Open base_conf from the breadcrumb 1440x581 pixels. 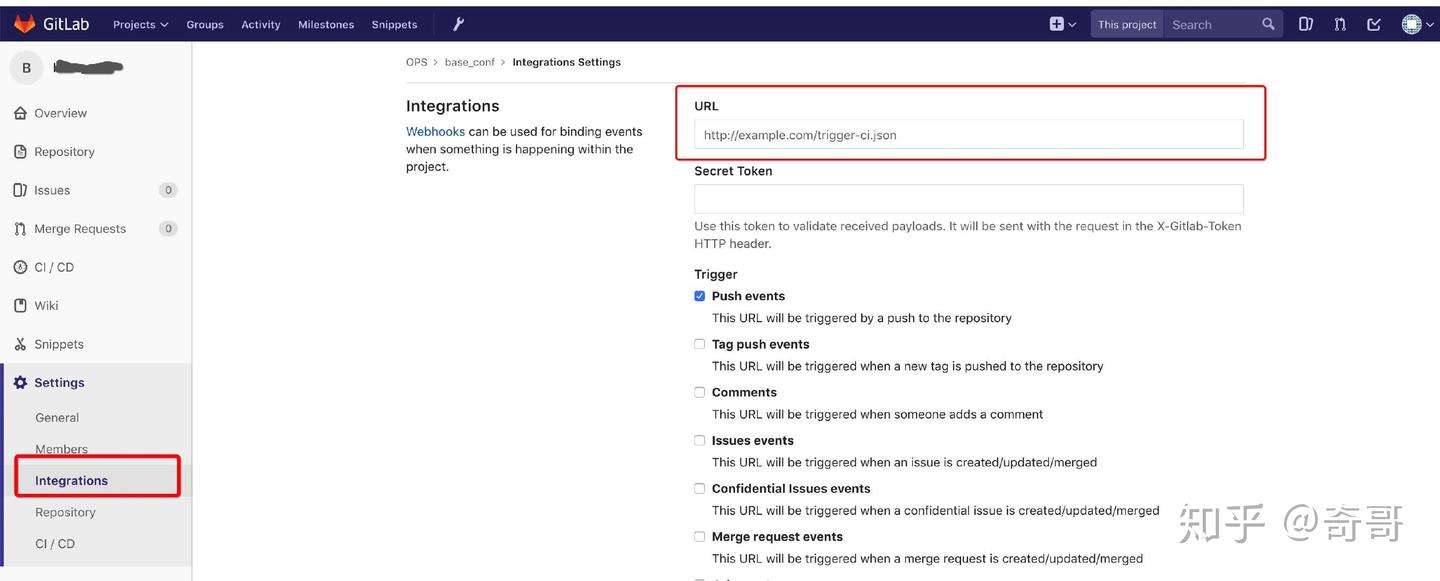pos(470,61)
